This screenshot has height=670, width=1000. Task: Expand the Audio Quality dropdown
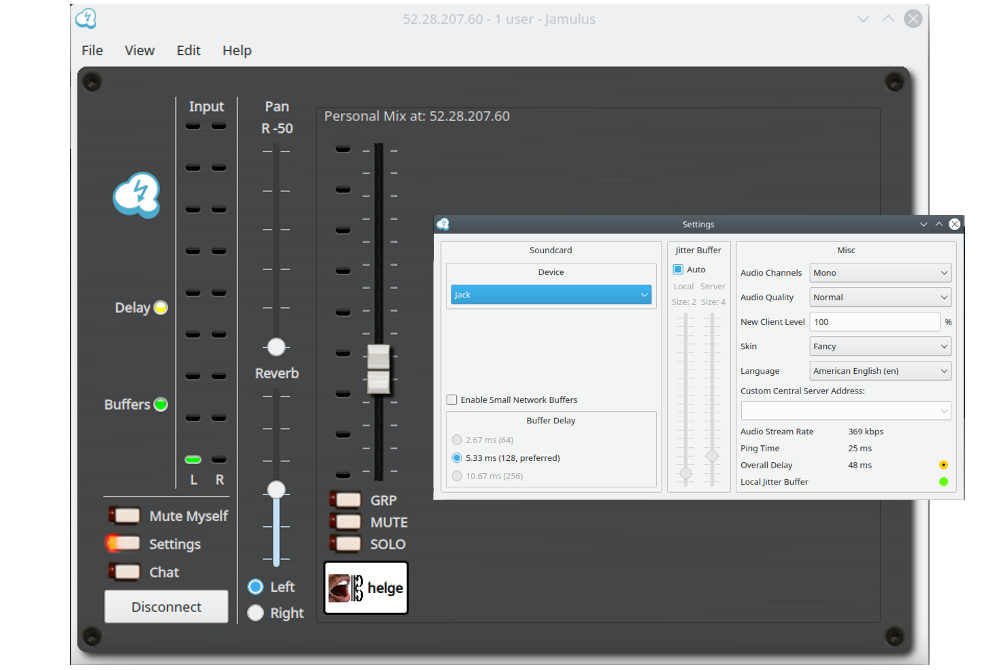[880, 297]
